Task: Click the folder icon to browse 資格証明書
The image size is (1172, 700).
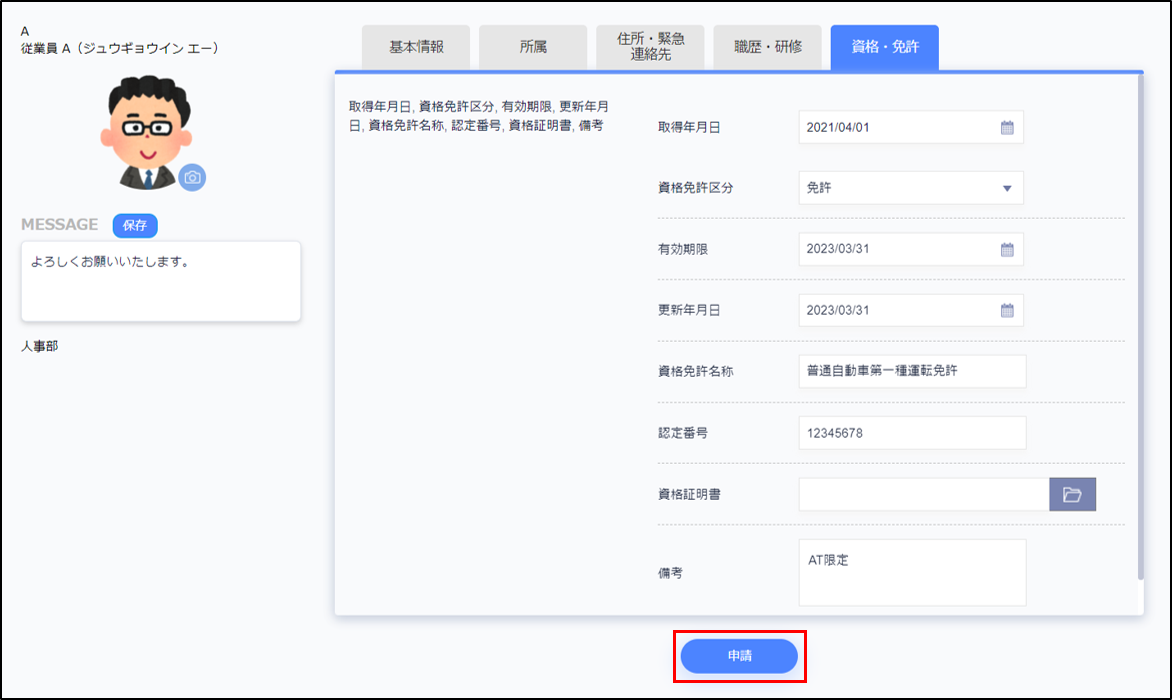Action: coord(1072,494)
